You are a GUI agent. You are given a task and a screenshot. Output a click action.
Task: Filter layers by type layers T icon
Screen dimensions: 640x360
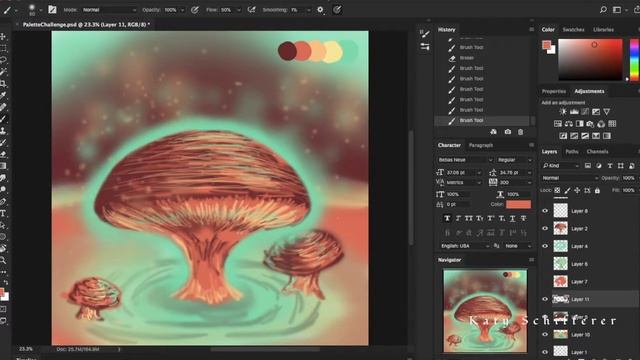click(x=610, y=166)
